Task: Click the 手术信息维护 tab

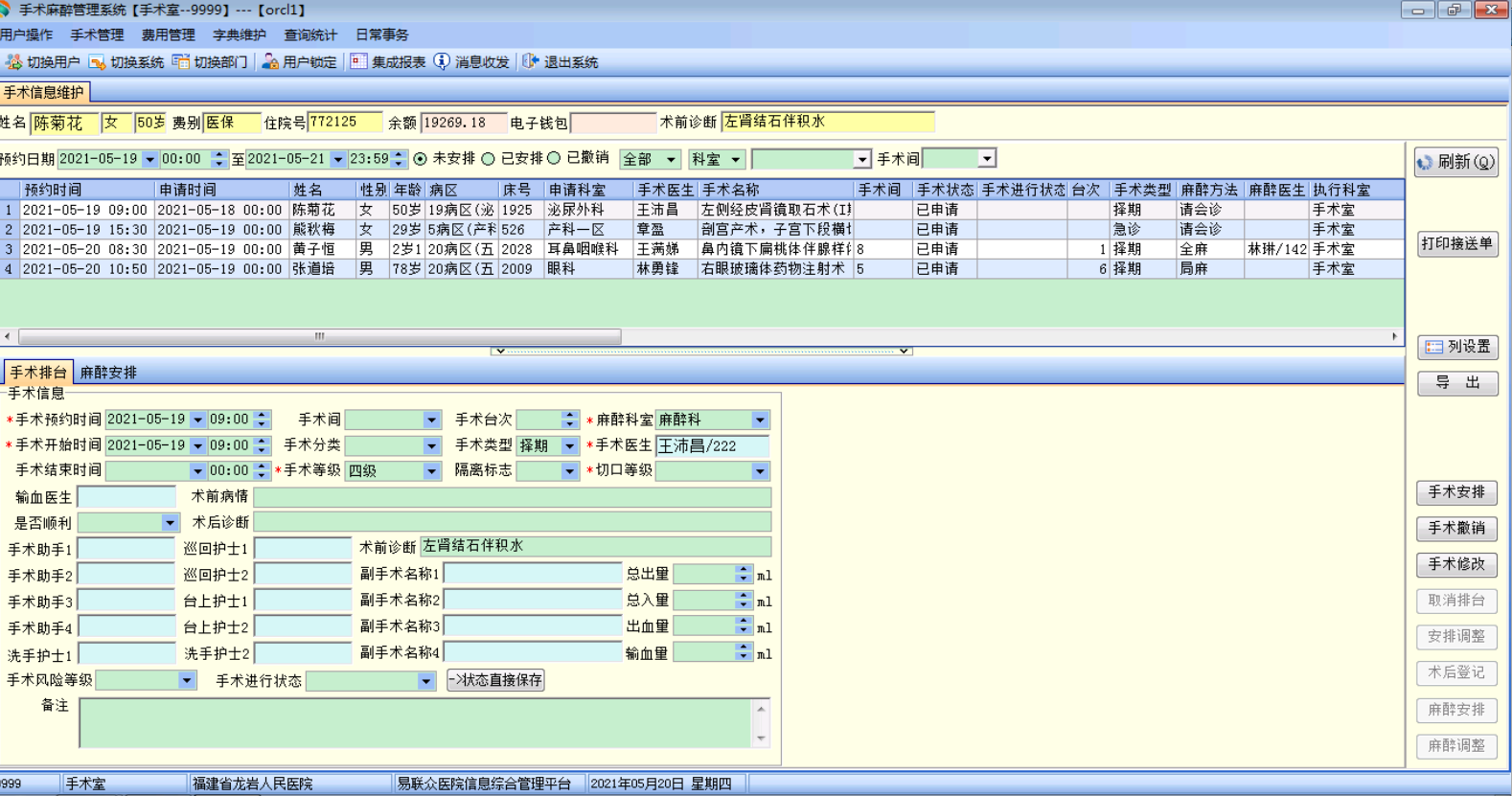Action: tap(44, 92)
